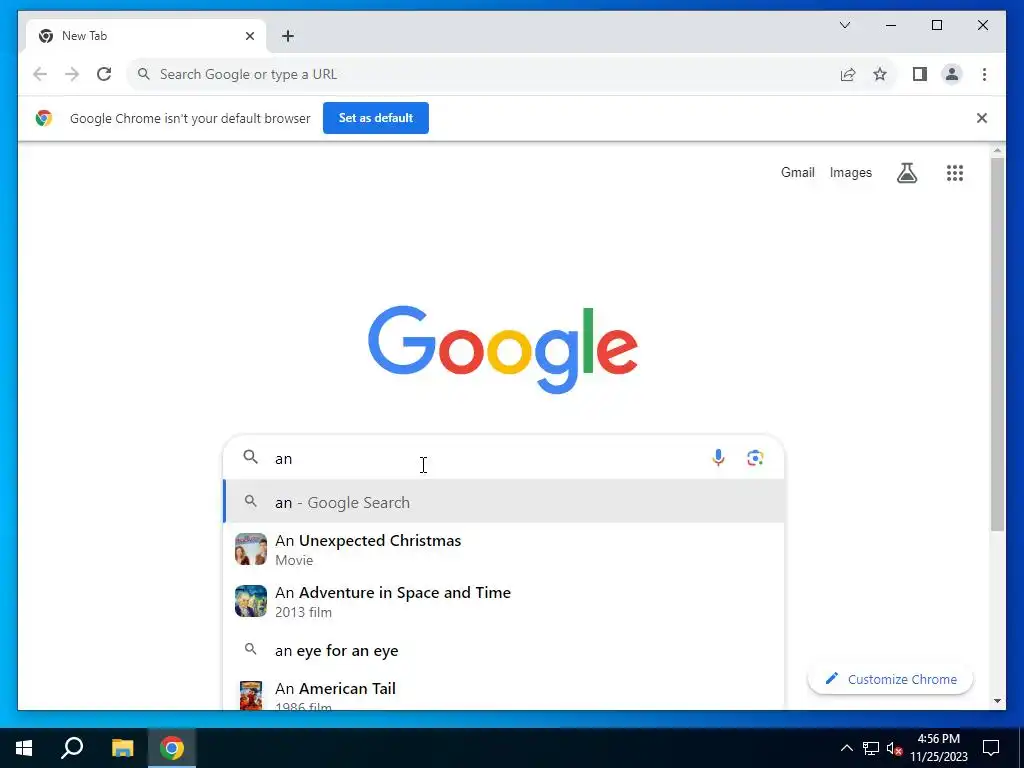Show hidden system tray icons
1024x768 pixels.
click(x=846, y=748)
